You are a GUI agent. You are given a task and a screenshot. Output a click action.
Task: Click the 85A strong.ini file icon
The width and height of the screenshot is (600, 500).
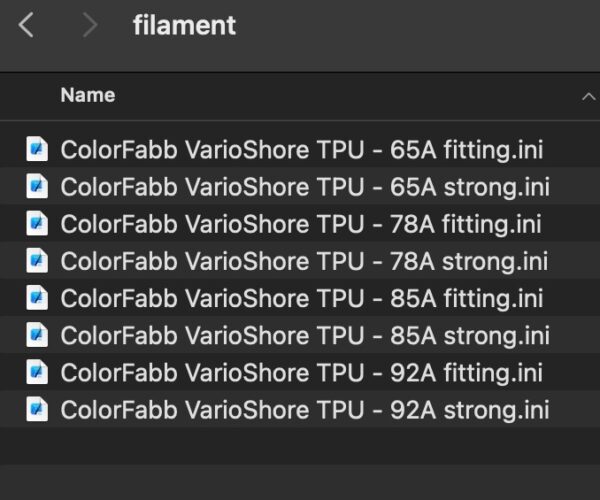(x=37, y=335)
